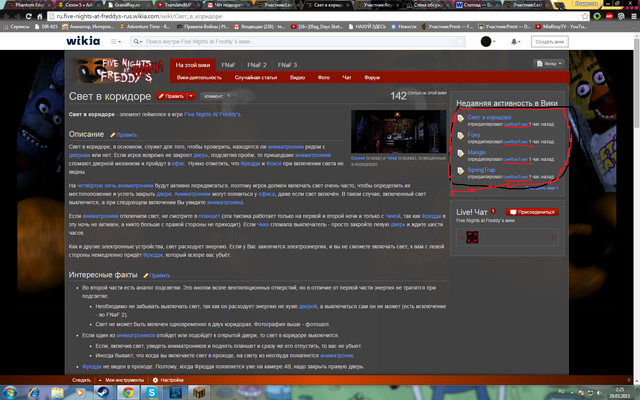640x400 pixels.
Task: Click 'Следить' in the bottom toolbar
Action: point(81,380)
